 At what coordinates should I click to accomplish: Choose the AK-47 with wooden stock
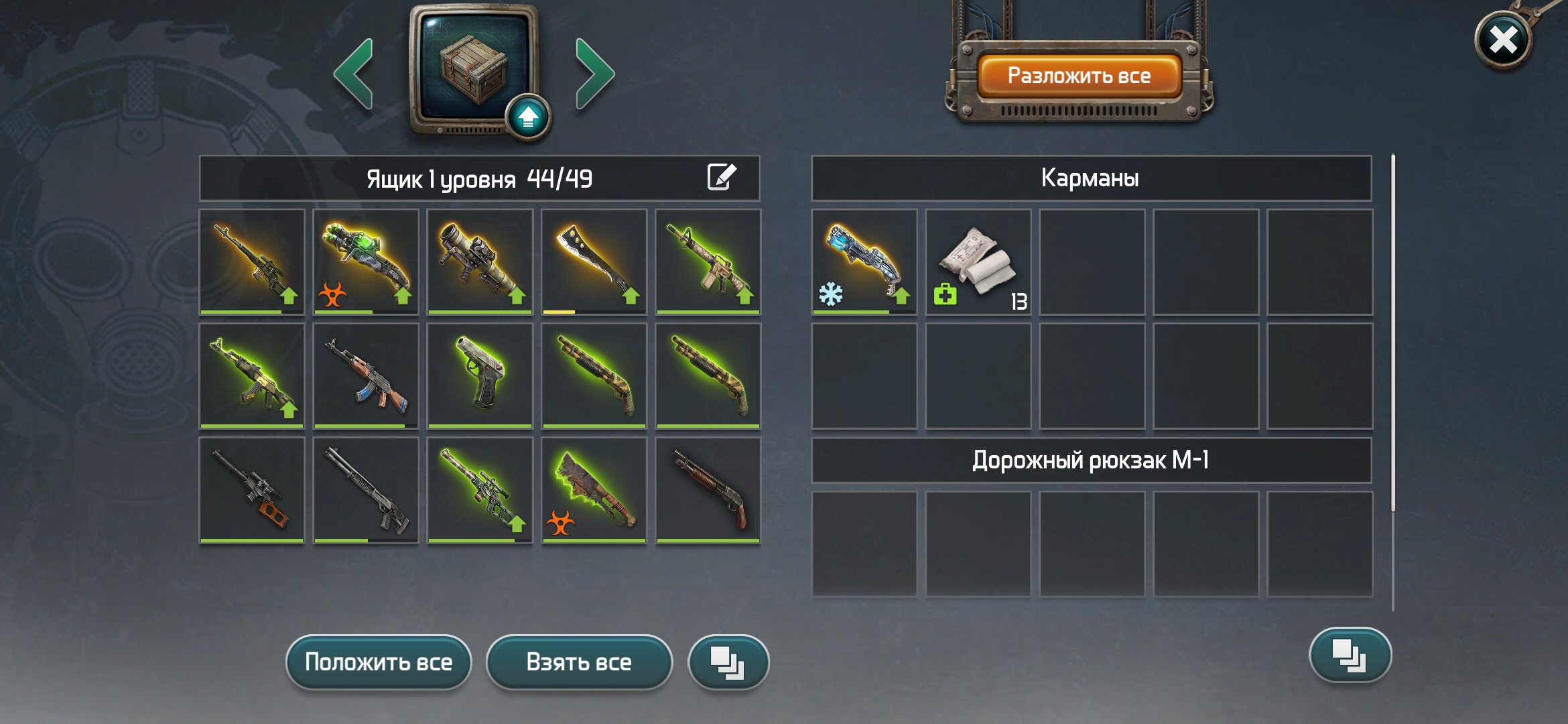pyautogui.click(x=366, y=376)
